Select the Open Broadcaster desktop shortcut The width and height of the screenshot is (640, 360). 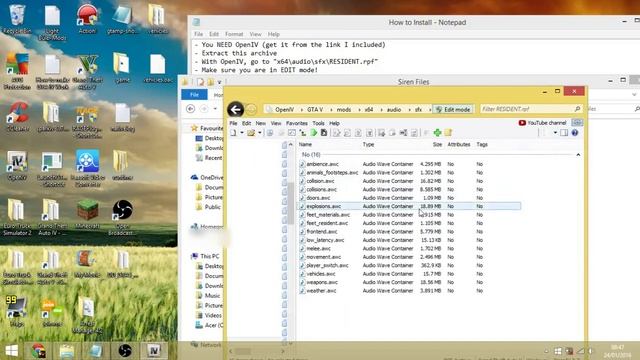point(122,217)
